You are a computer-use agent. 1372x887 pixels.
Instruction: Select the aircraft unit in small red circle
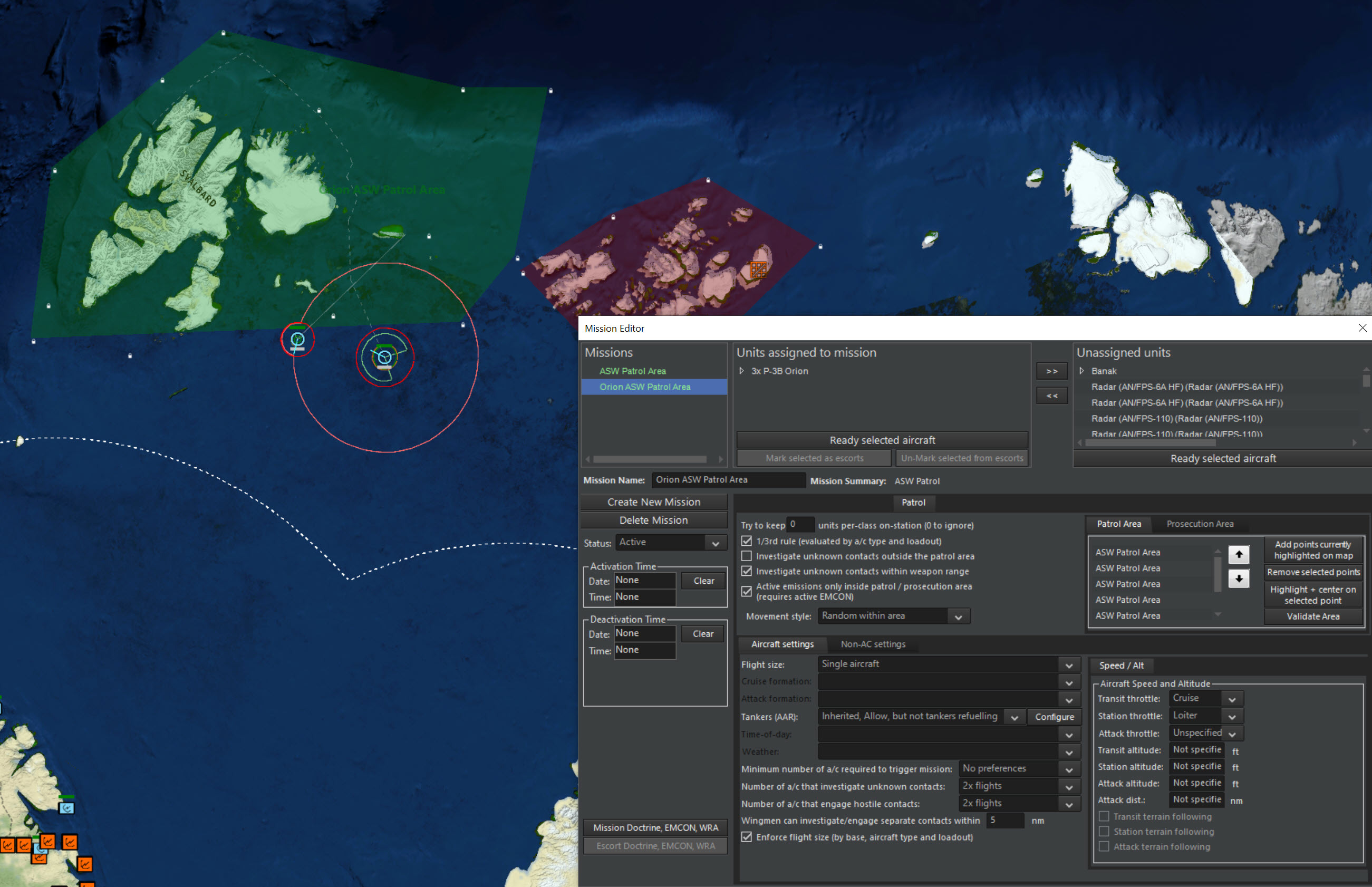coord(297,340)
